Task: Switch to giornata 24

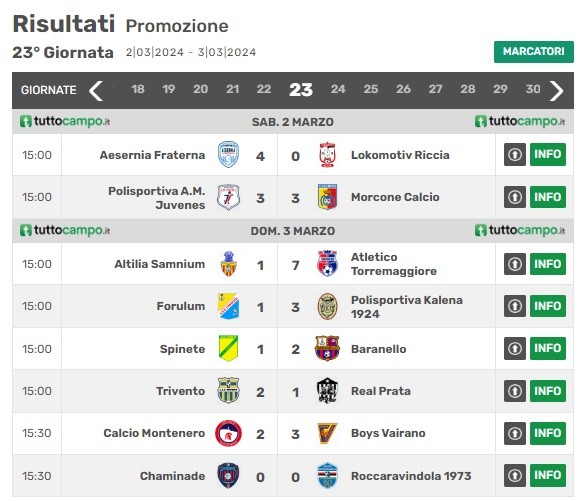Action: click(x=338, y=89)
